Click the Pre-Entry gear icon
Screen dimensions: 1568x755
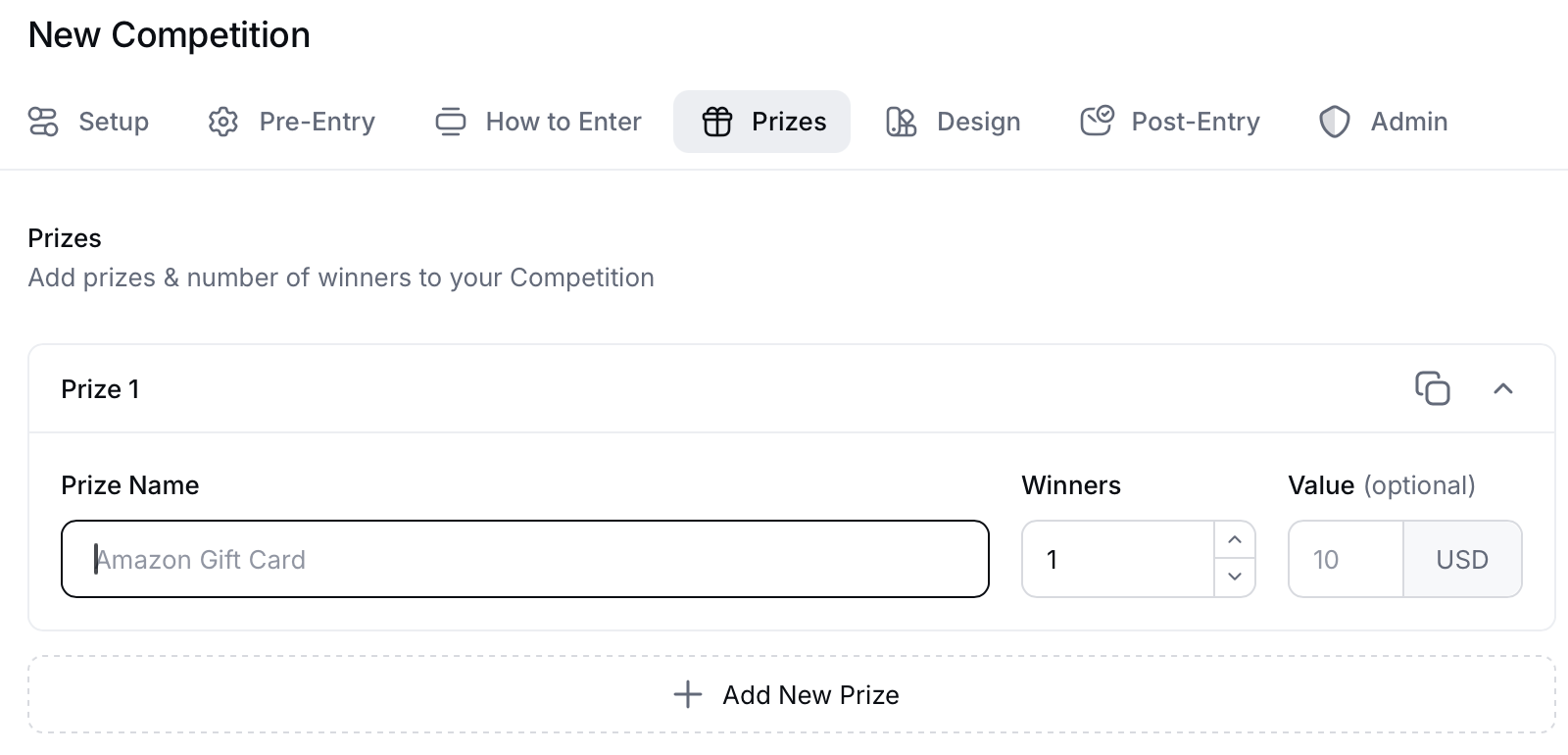click(x=222, y=122)
